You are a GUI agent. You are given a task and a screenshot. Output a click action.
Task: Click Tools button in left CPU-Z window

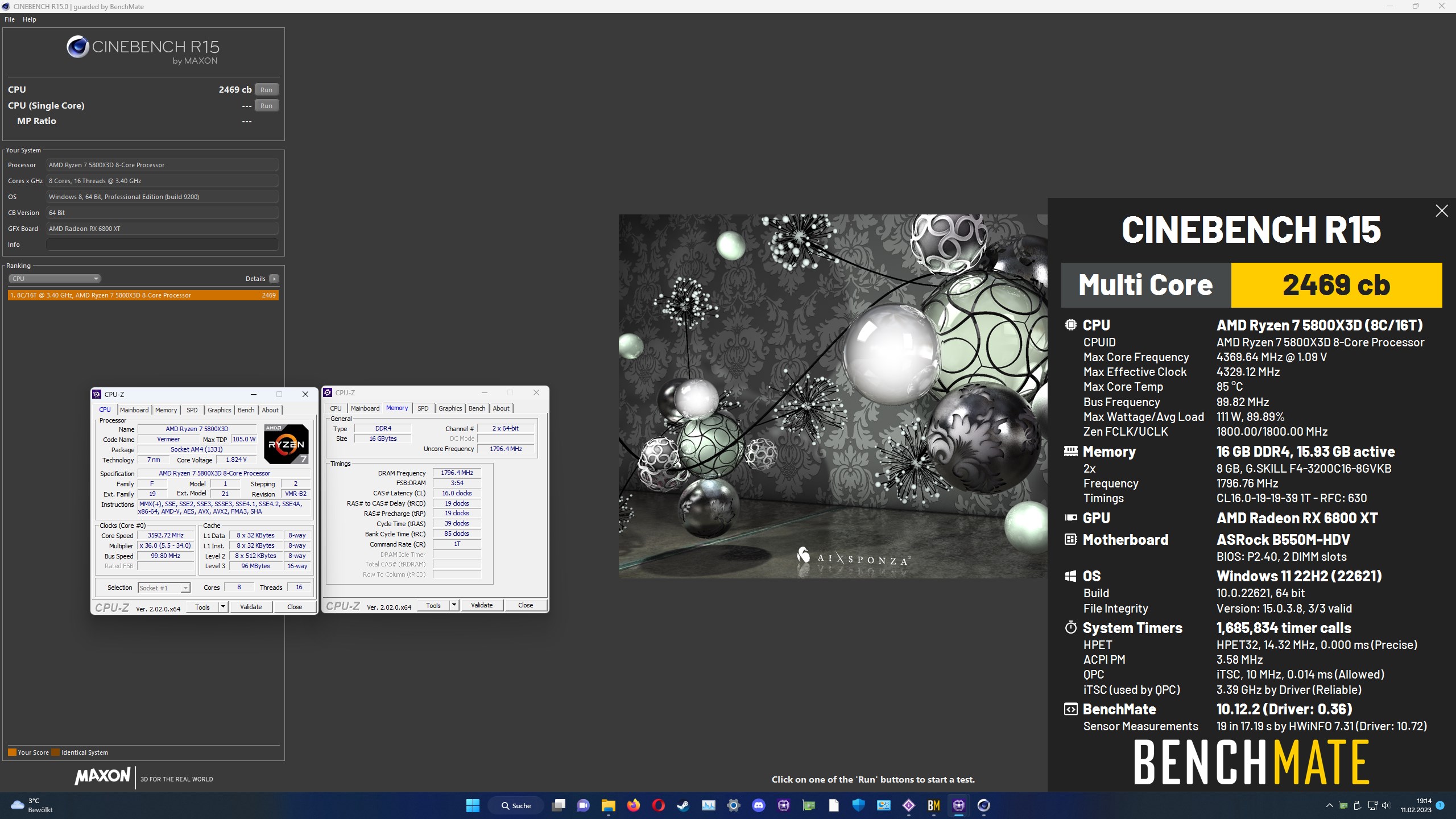202,607
